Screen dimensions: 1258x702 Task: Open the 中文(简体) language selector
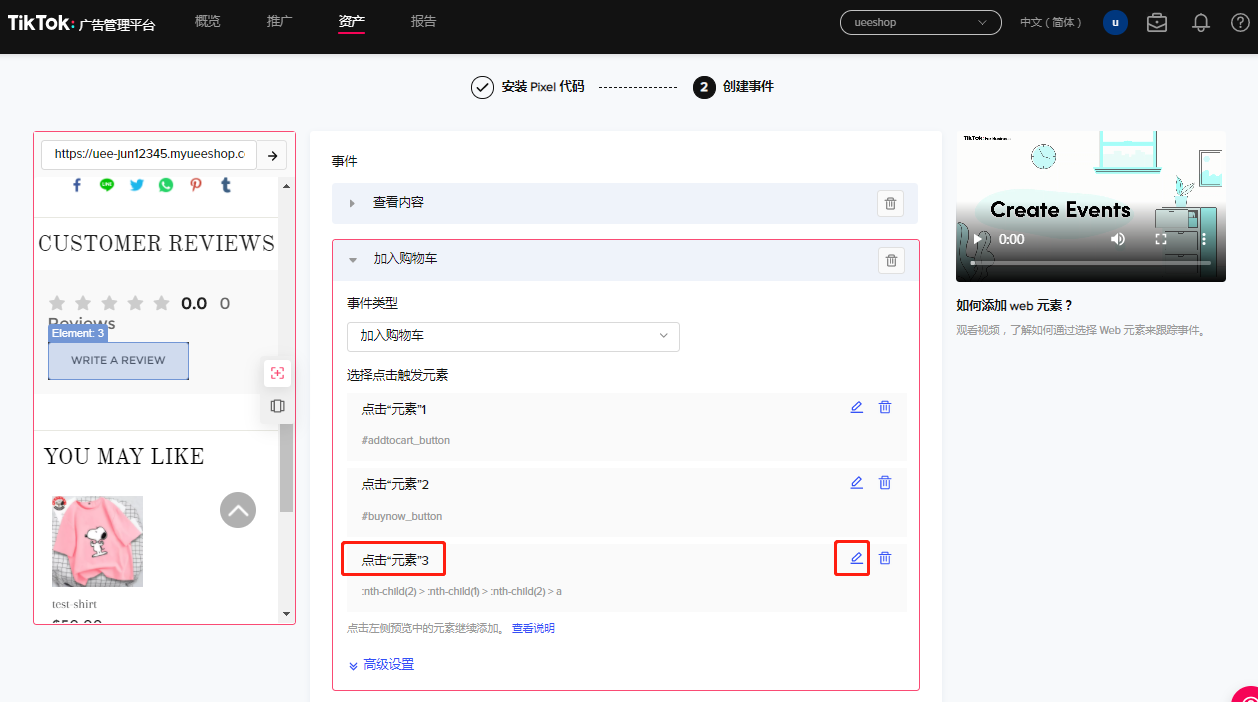click(x=1051, y=22)
